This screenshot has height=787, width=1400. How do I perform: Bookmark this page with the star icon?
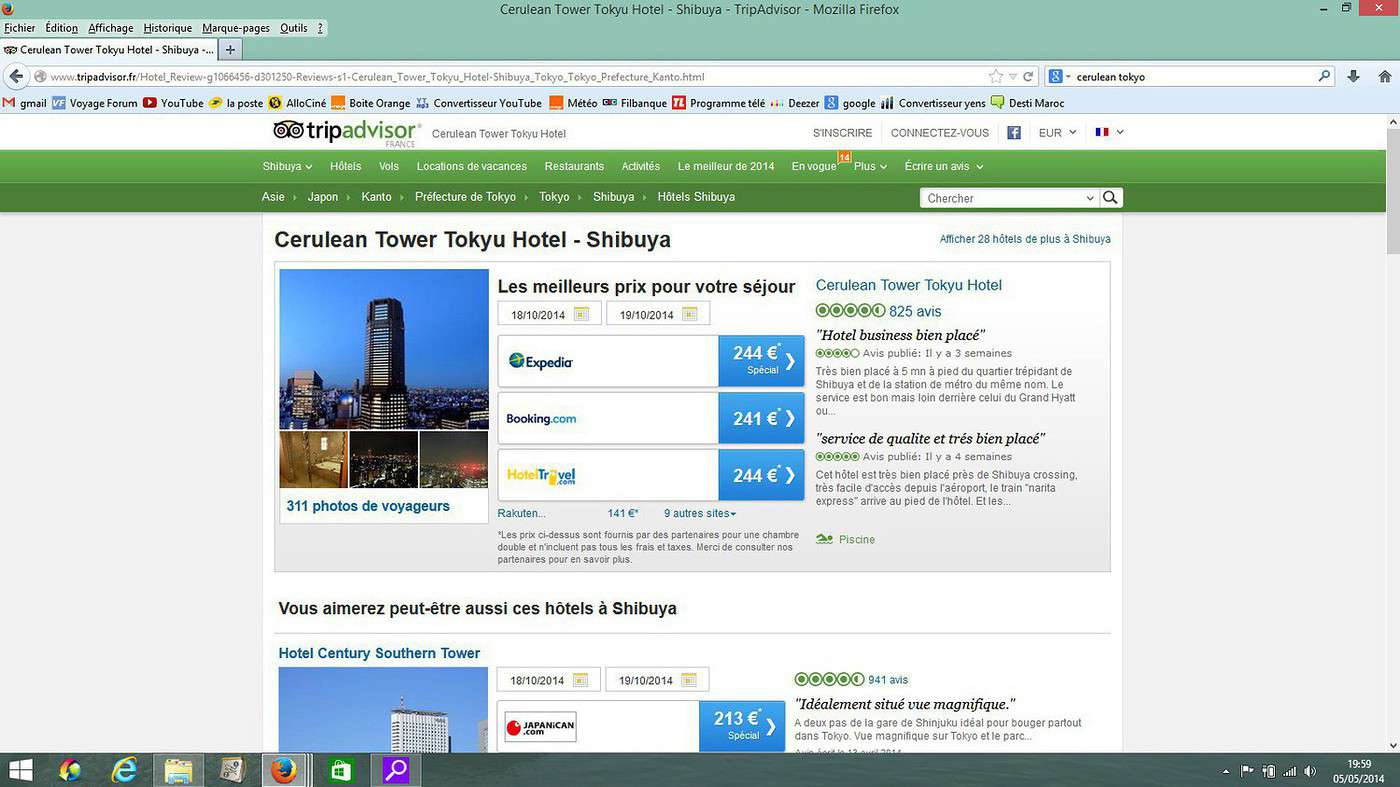click(996, 76)
